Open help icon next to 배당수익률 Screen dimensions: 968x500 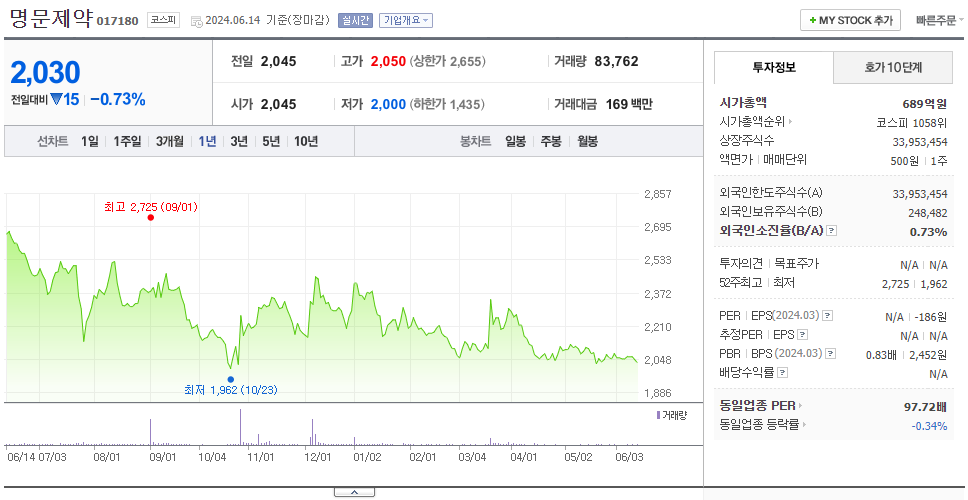click(x=783, y=373)
